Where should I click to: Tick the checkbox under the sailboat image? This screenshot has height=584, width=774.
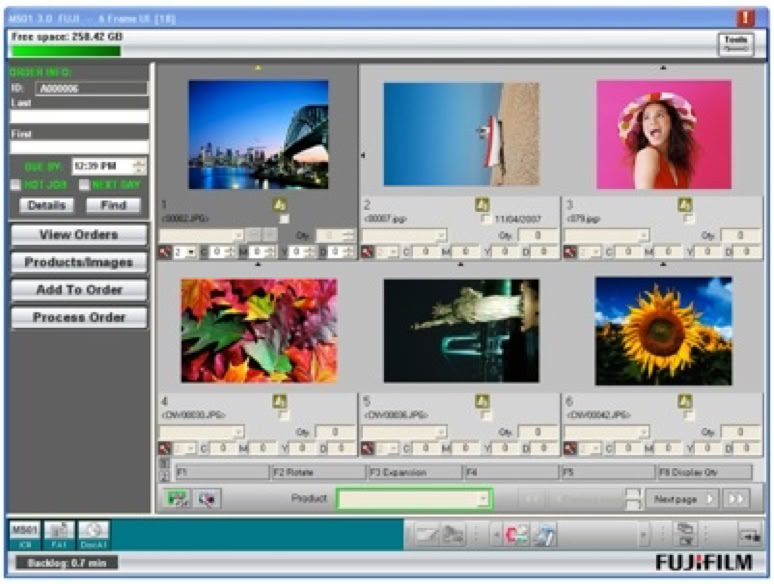coord(486,219)
